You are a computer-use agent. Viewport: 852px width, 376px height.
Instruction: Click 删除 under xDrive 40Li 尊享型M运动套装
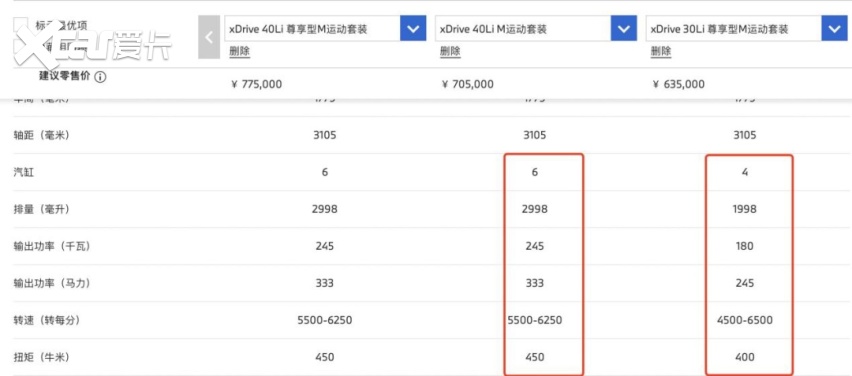240,52
